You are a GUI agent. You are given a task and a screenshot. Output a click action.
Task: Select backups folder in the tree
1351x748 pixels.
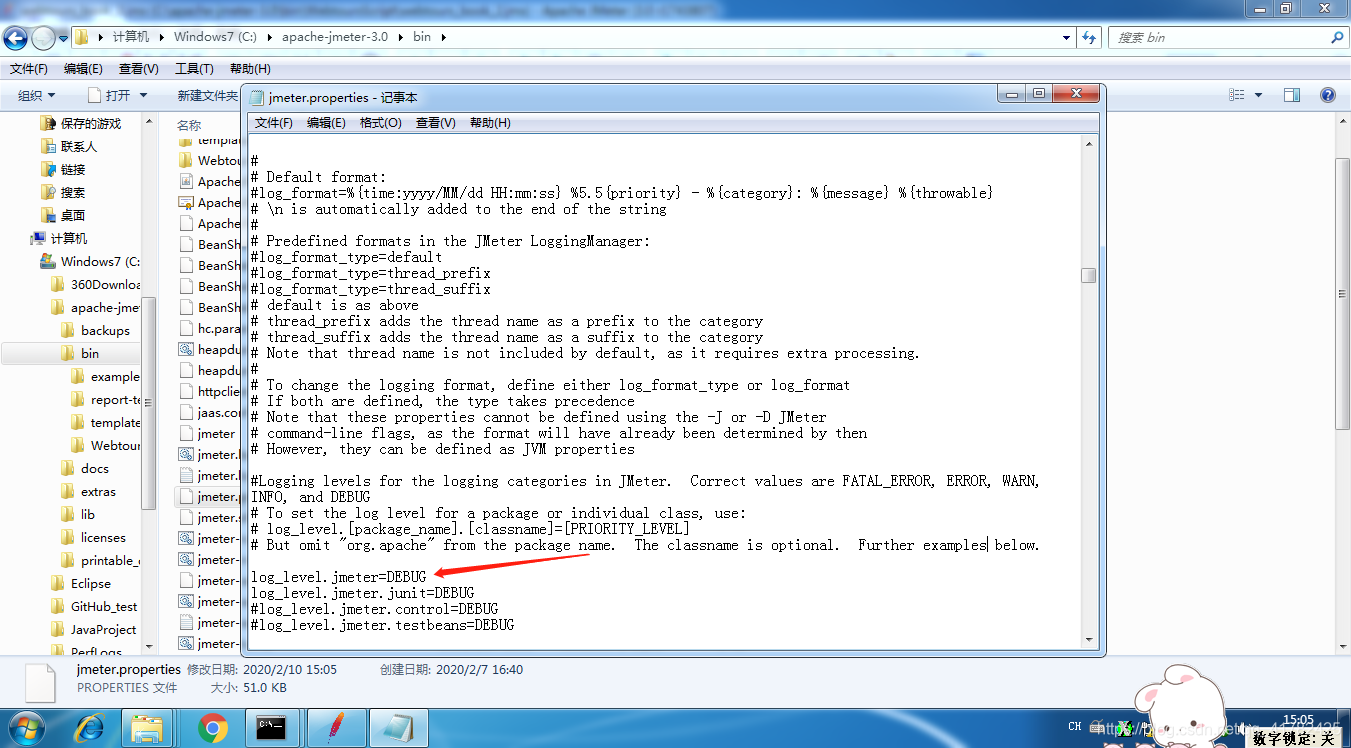pyautogui.click(x=95, y=330)
